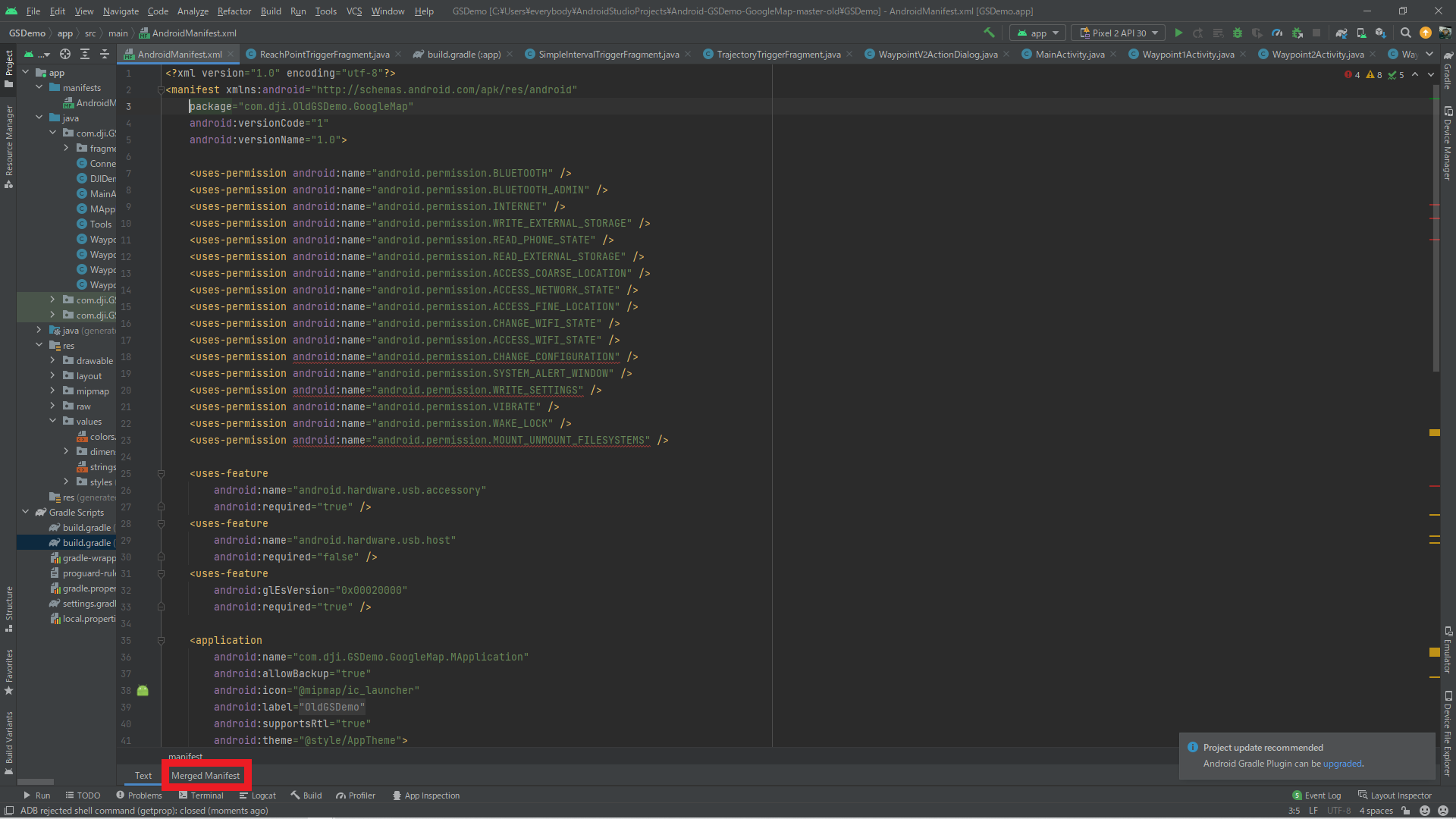Click the uses-feature fold marker at line 25
This screenshot has height=819, width=1456.
161,473
